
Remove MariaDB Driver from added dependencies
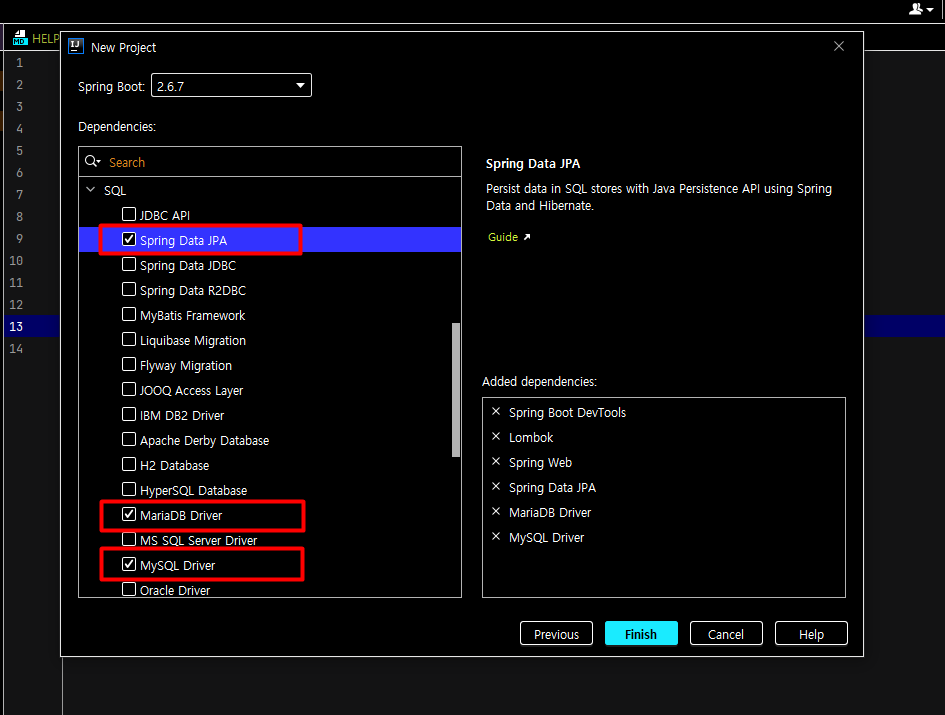(496, 512)
